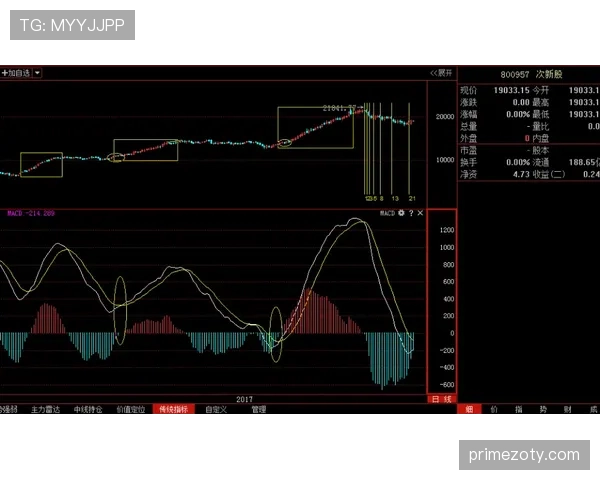Open the 价值定位 tab
The image size is (600, 480).
(x=131, y=409)
